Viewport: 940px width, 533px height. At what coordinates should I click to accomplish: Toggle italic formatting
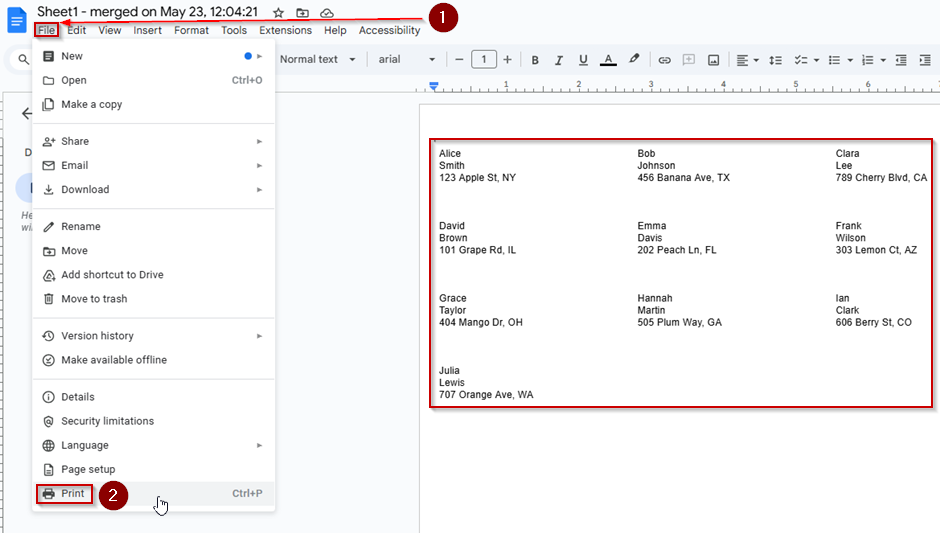point(559,60)
